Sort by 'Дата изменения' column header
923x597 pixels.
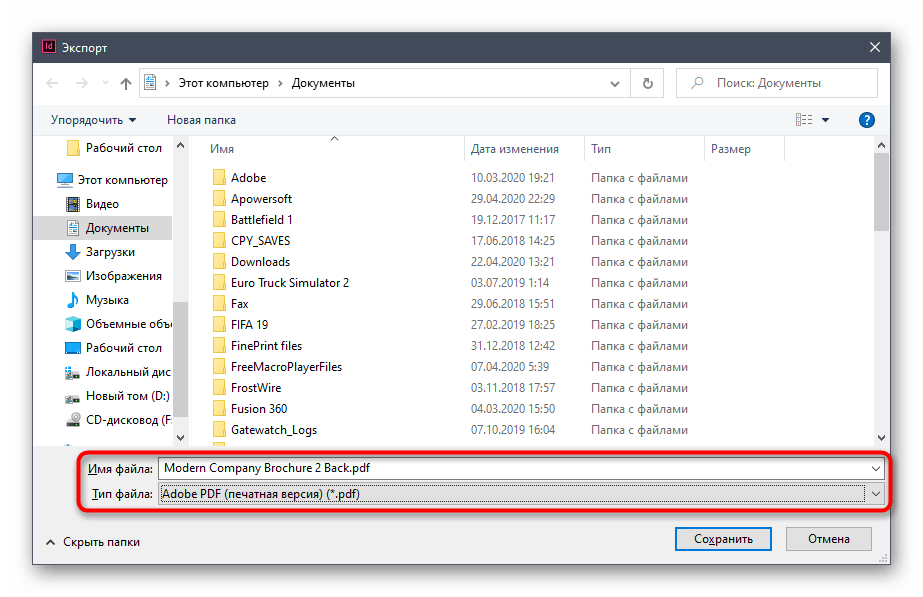pyautogui.click(x=514, y=149)
